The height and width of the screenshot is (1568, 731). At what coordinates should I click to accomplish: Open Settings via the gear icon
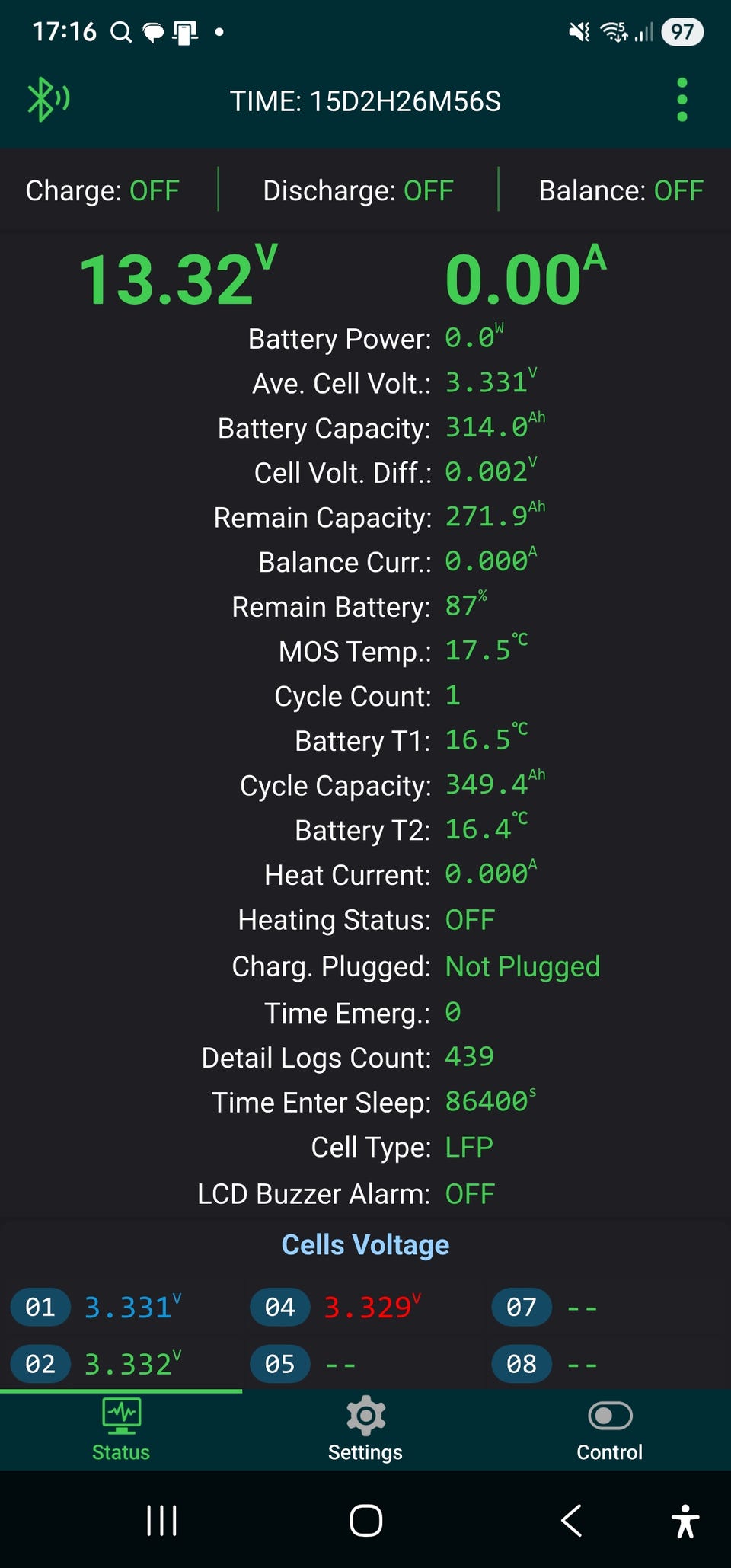pos(365,1416)
